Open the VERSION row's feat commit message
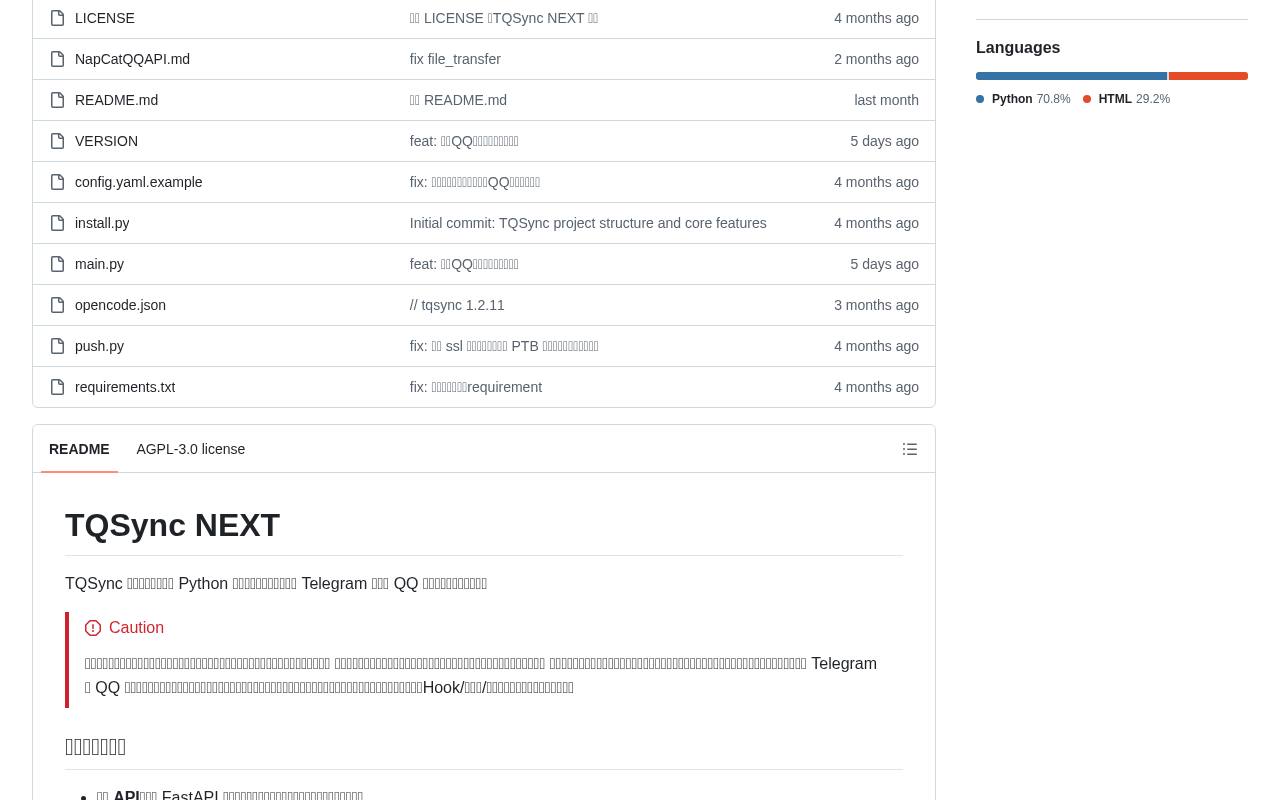Image resolution: width=1280 pixels, height=800 pixels. (x=464, y=141)
